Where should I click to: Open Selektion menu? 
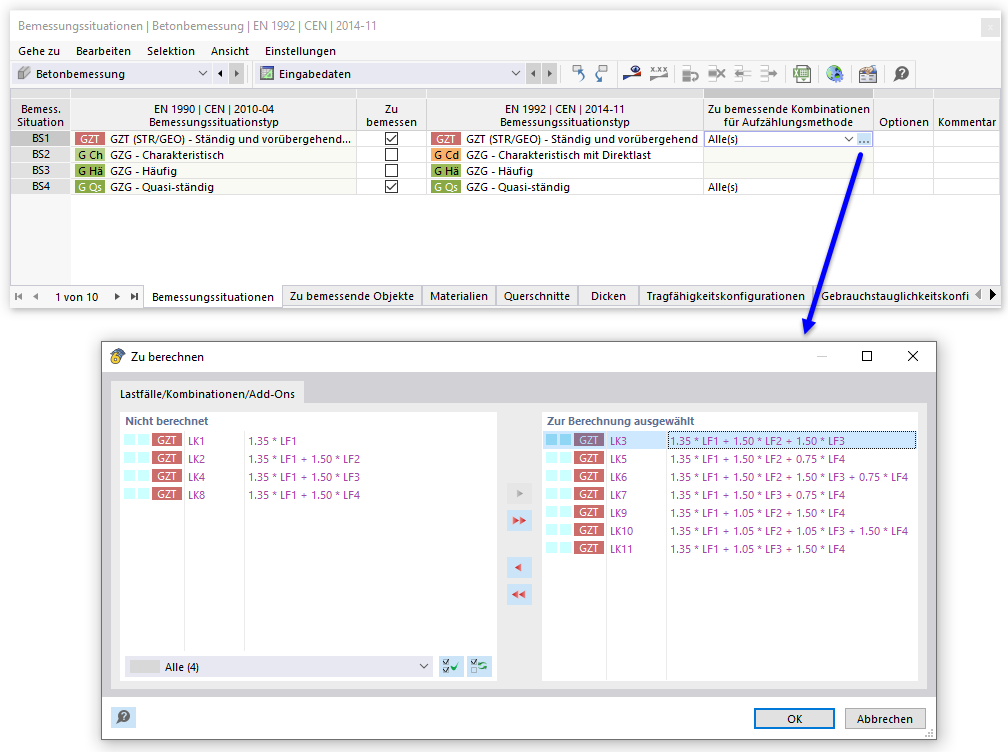click(x=171, y=51)
